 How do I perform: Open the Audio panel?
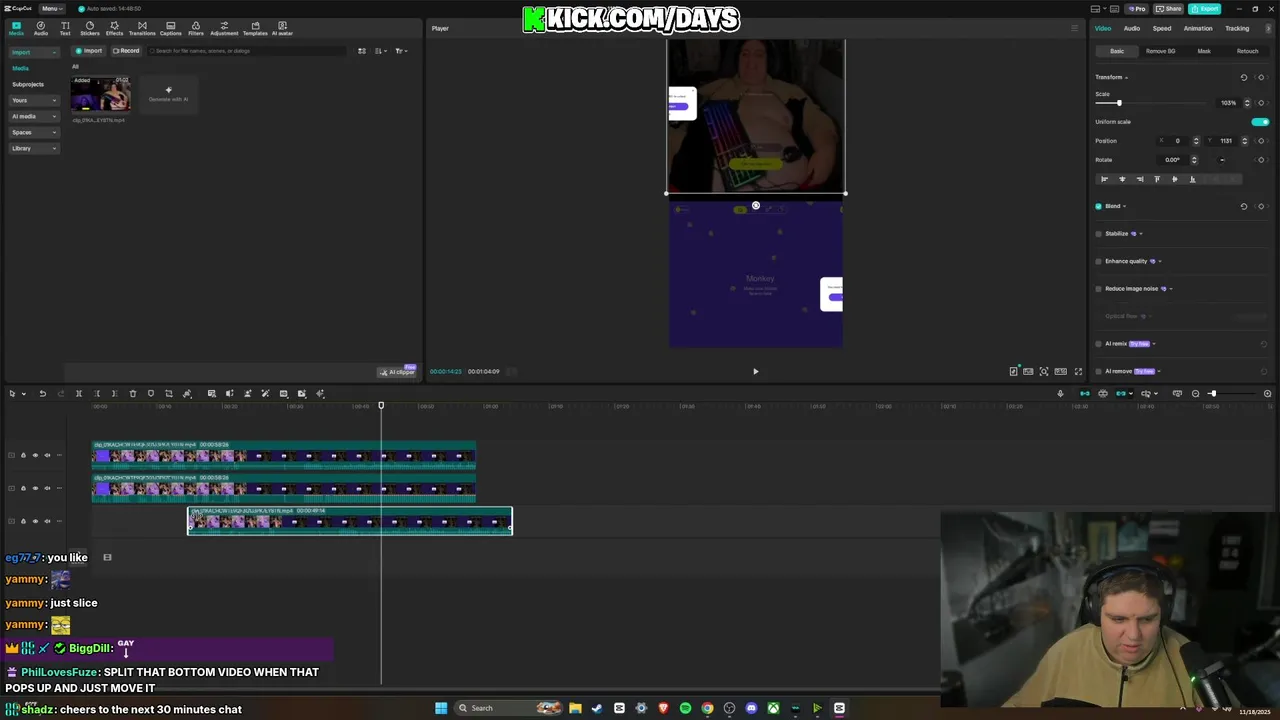[41, 28]
